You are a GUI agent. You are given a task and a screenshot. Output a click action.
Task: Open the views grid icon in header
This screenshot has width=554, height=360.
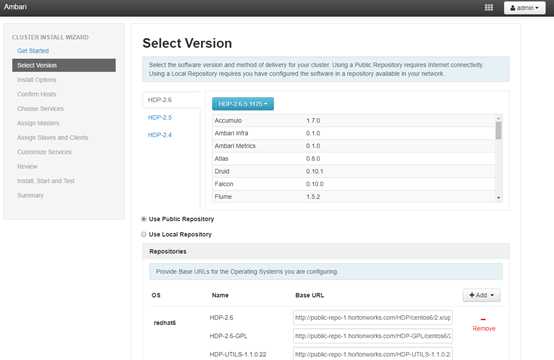pos(489,7)
